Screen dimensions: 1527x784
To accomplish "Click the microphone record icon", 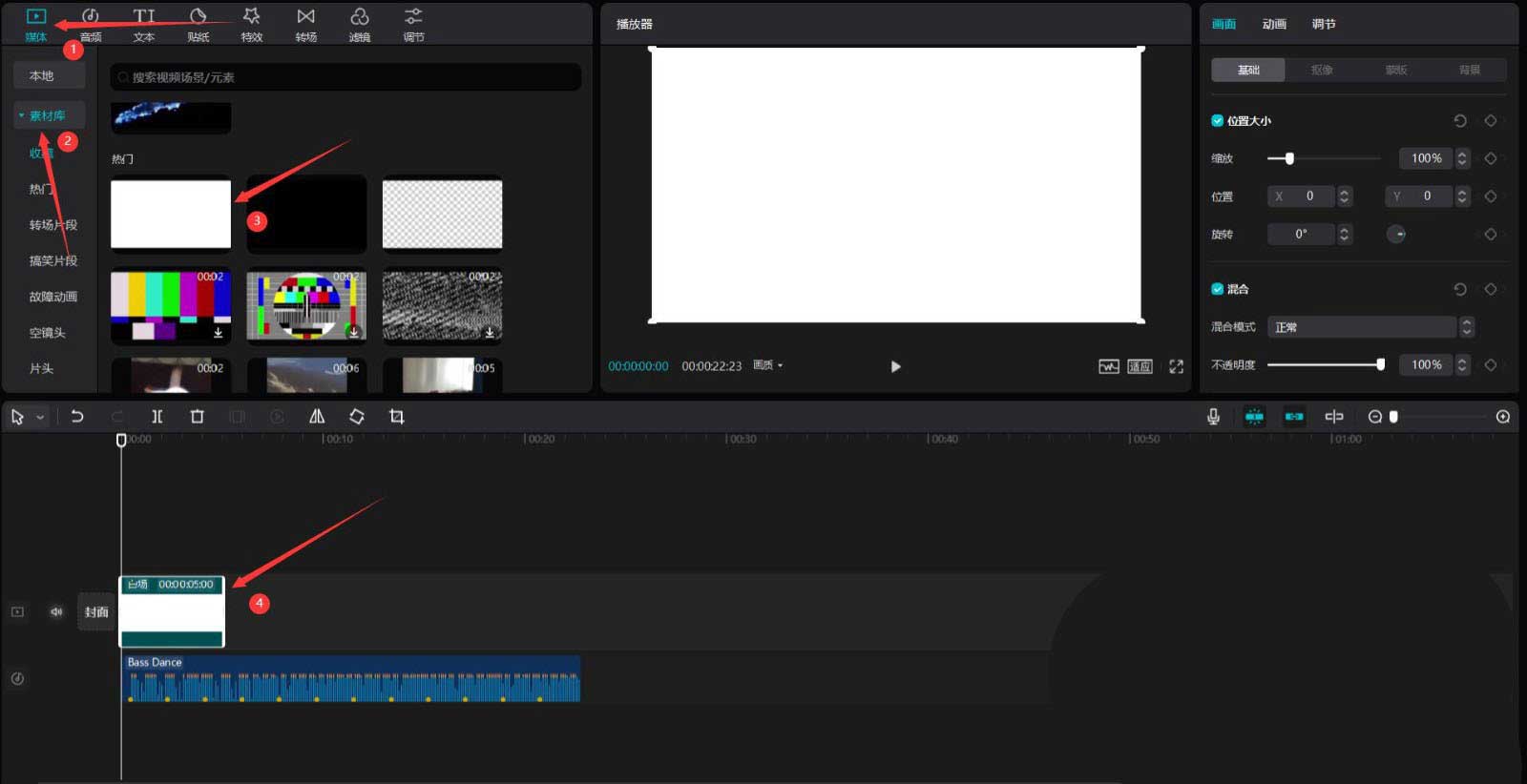I will click(x=1213, y=417).
